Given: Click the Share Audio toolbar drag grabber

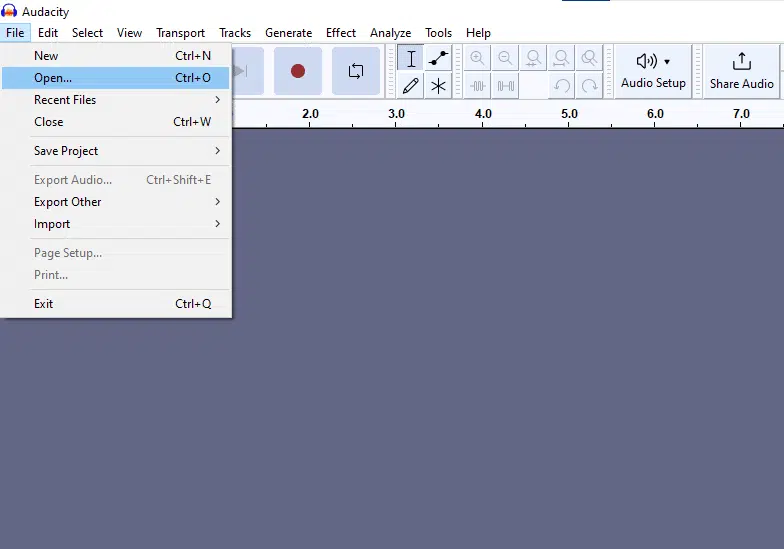Looking at the screenshot, I should tap(698, 71).
